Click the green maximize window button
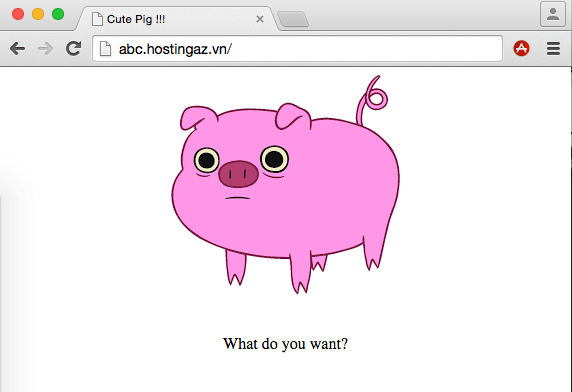The height and width of the screenshot is (392, 572). (58, 14)
